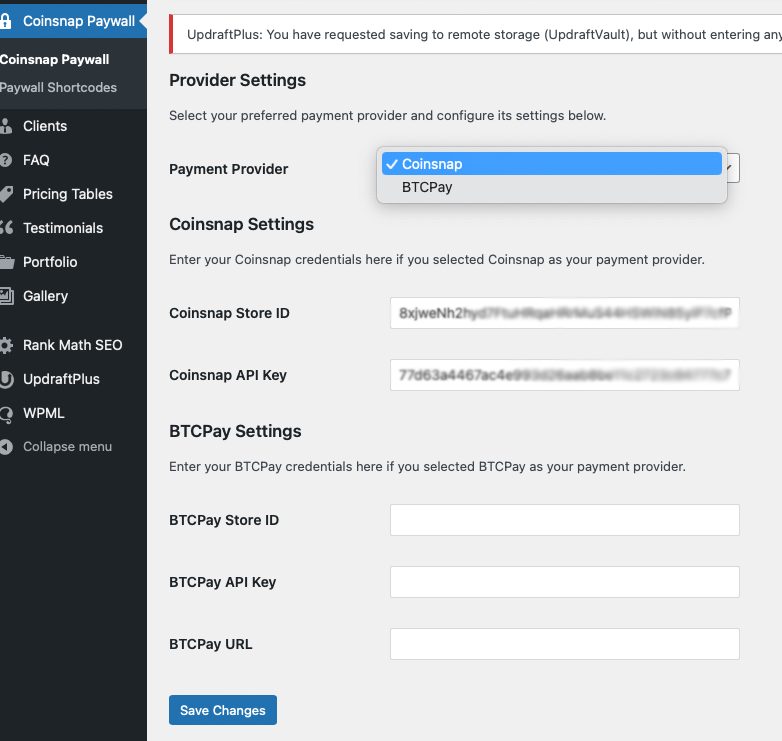This screenshot has width=782, height=741.
Task: Click the Save Changes button
Action: pos(222,710)
